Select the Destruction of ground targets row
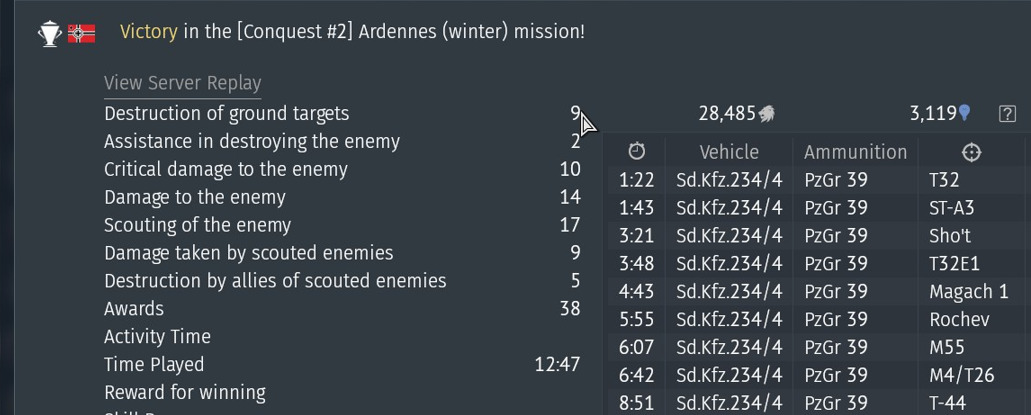Viewport: 1031px width, 415px height. tap(227, 114)
